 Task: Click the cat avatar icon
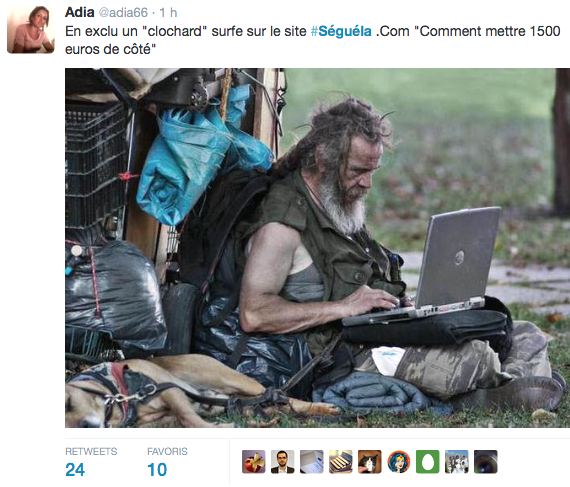point(370,462)
